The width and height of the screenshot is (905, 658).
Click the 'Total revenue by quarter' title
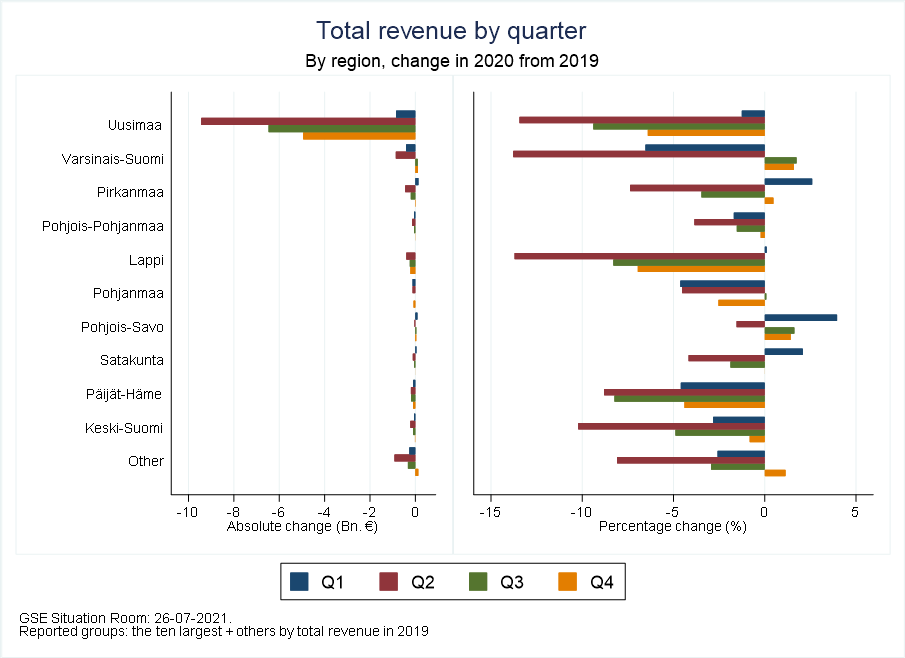451,30
